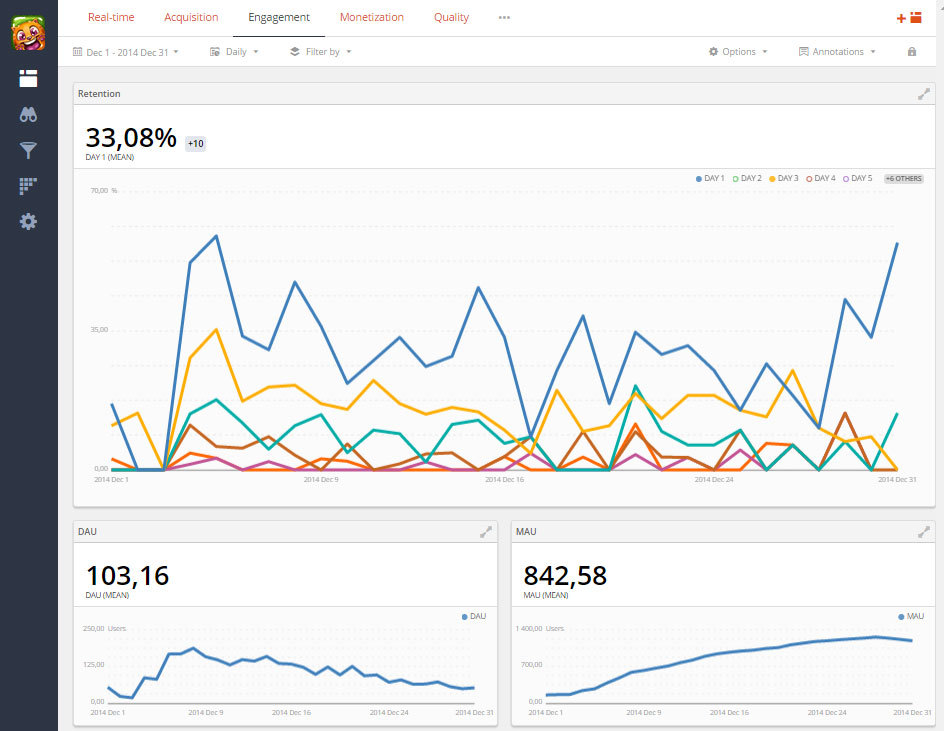
Task: Toggle DAY 1 series in legend
Action: point(710,178)
